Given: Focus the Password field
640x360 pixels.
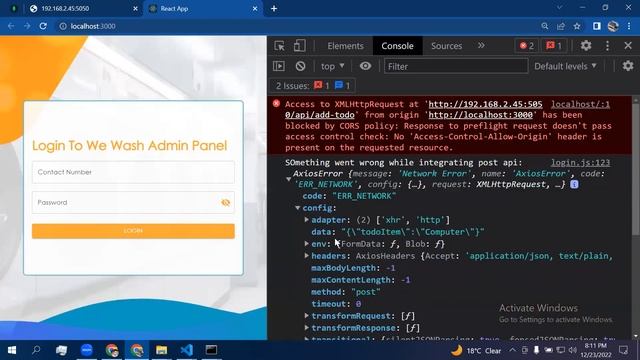Looking at the screenshot, I should point(133,202).
